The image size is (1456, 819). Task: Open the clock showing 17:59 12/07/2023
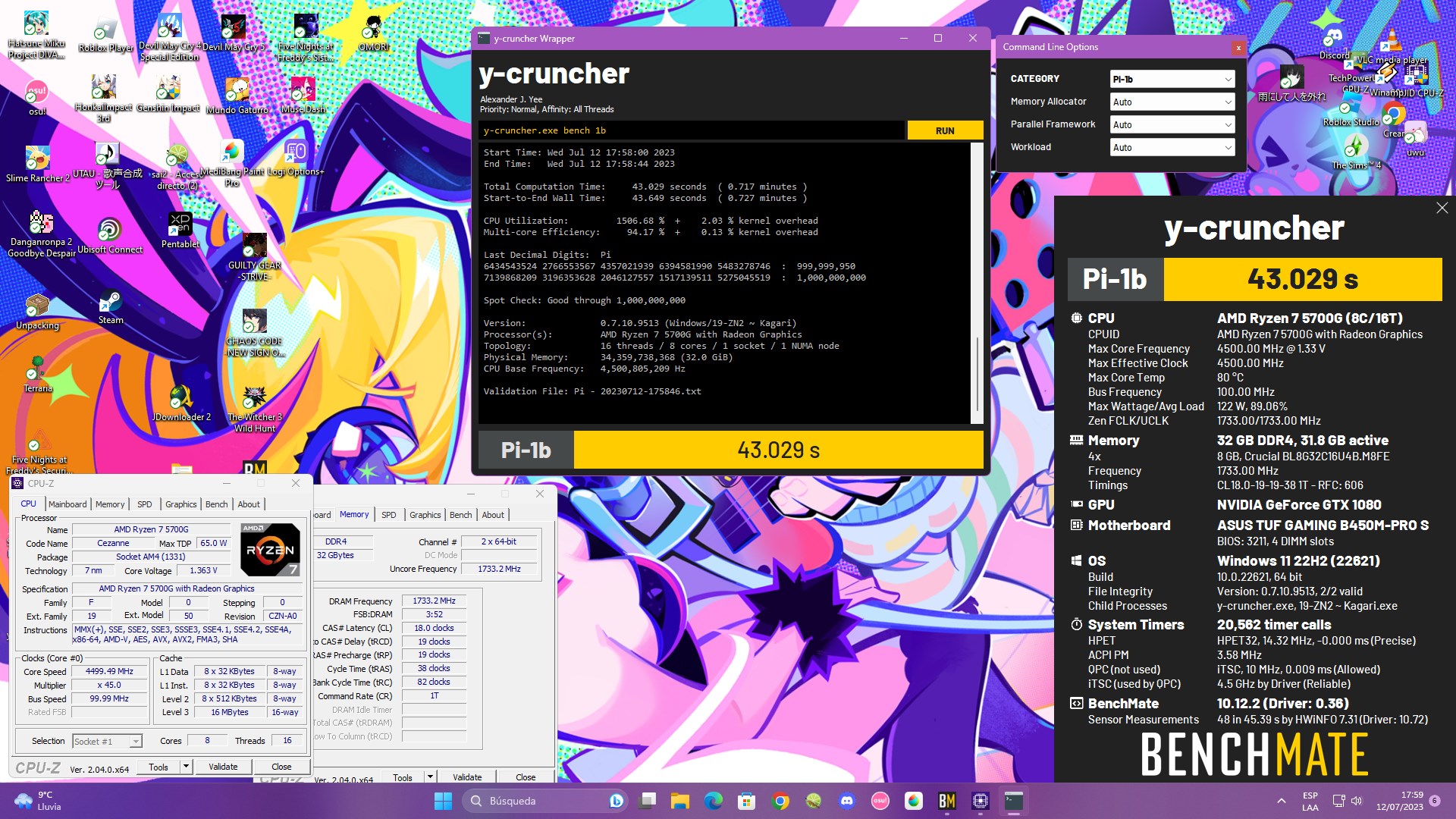[x=1400, y=801]
